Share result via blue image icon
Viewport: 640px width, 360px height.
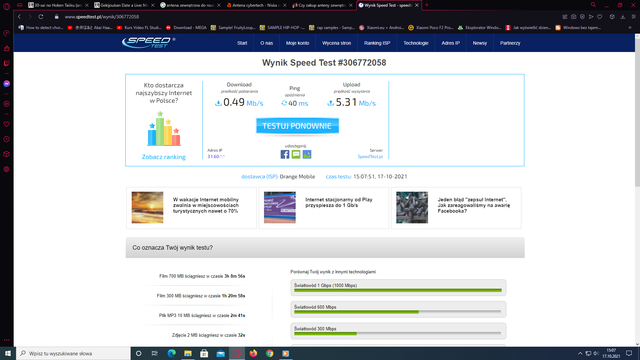click(307, 154)
